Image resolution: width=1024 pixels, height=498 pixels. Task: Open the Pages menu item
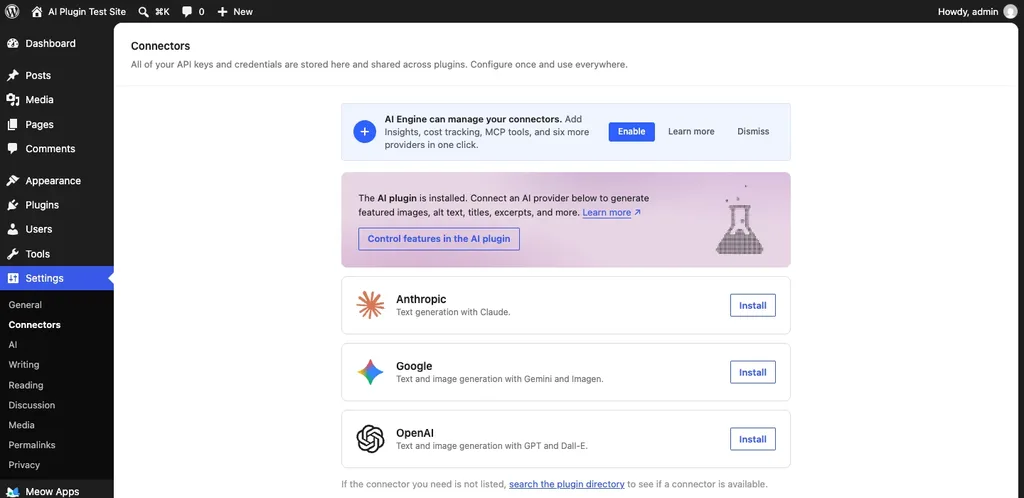point(57,125)
